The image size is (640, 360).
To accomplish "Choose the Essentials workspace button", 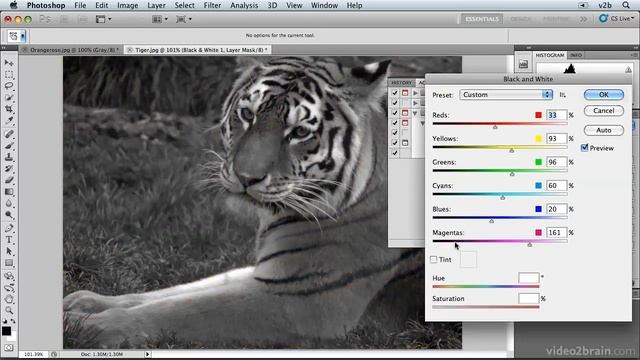I will [482, 19].
